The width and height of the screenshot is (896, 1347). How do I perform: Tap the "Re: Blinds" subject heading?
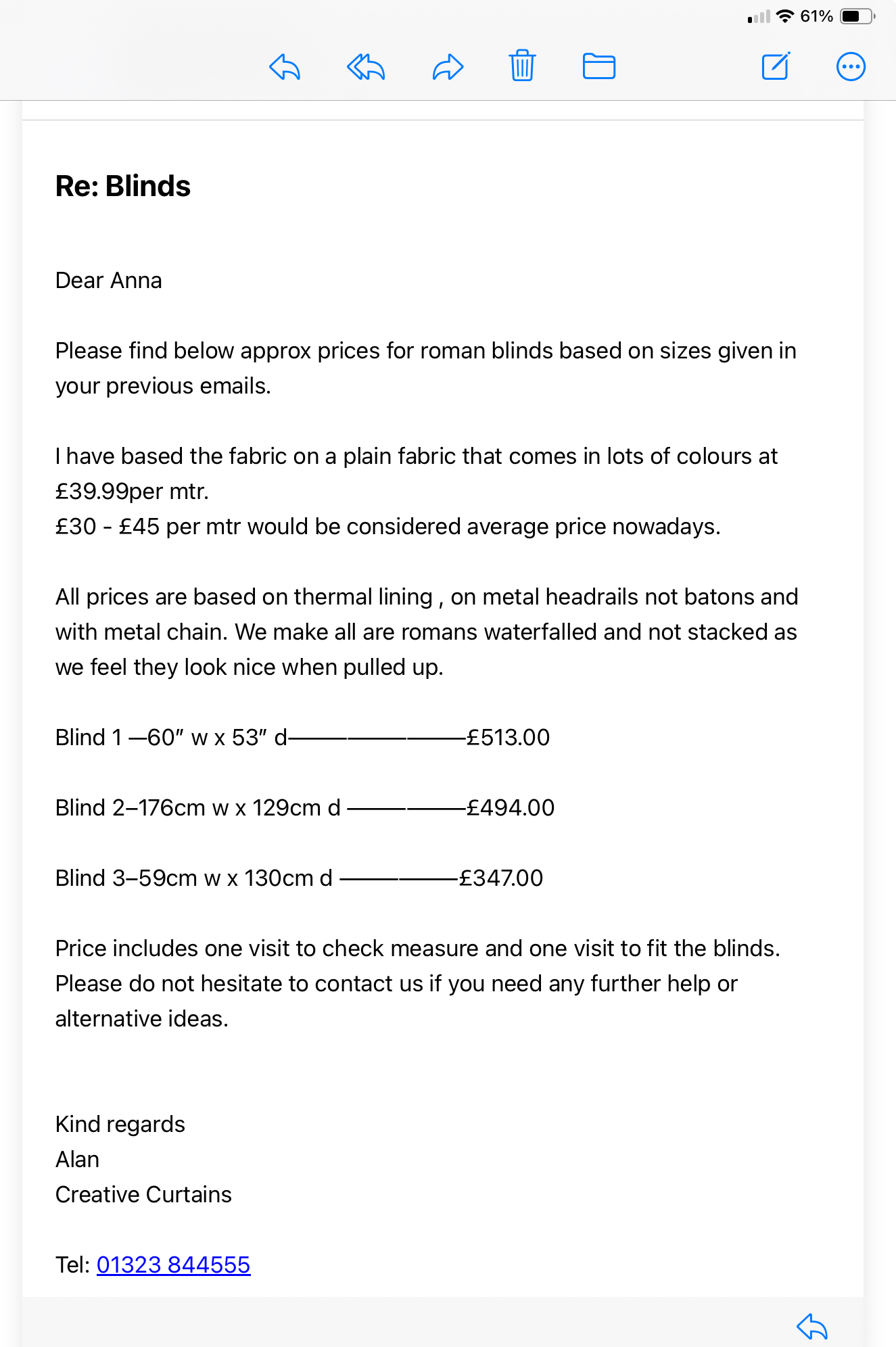pyautogui.click(x=123, y=186)
